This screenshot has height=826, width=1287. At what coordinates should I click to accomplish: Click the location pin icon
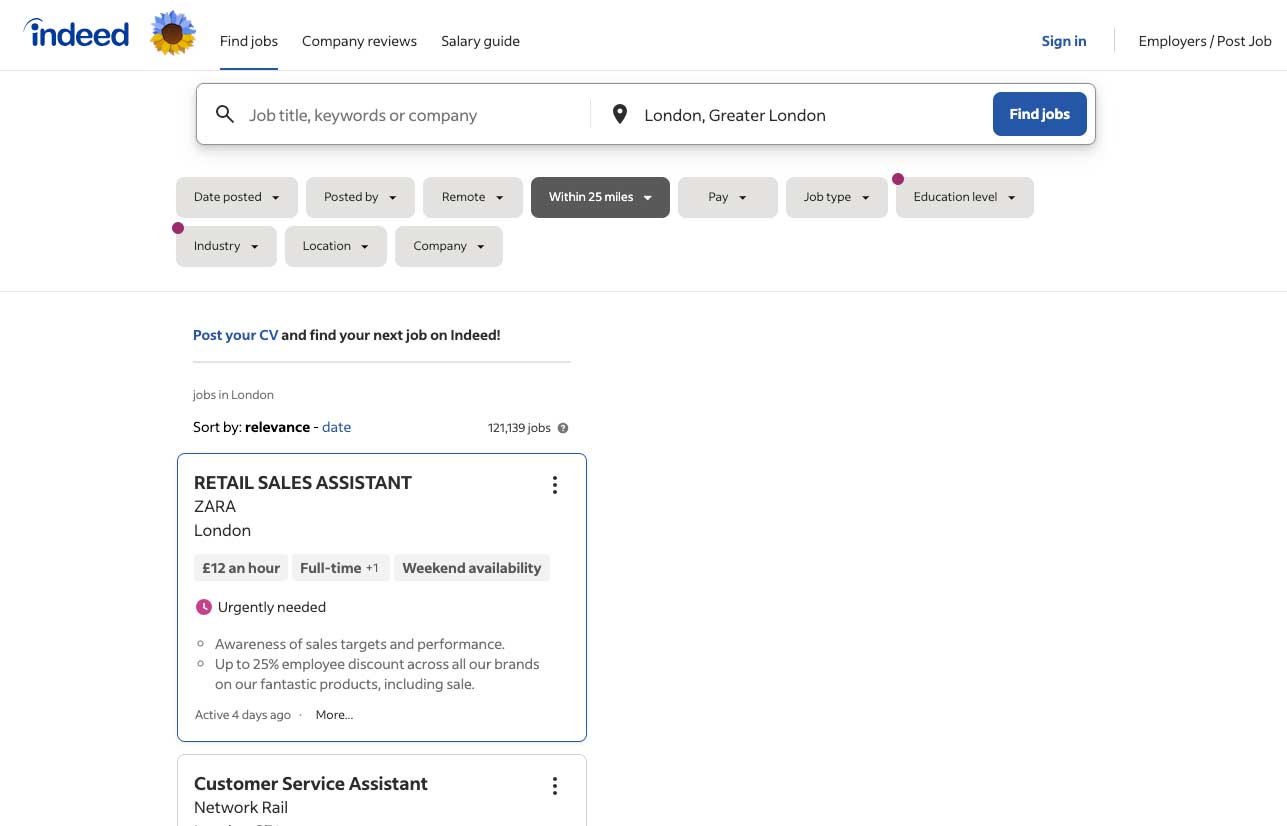pos(620,114)
